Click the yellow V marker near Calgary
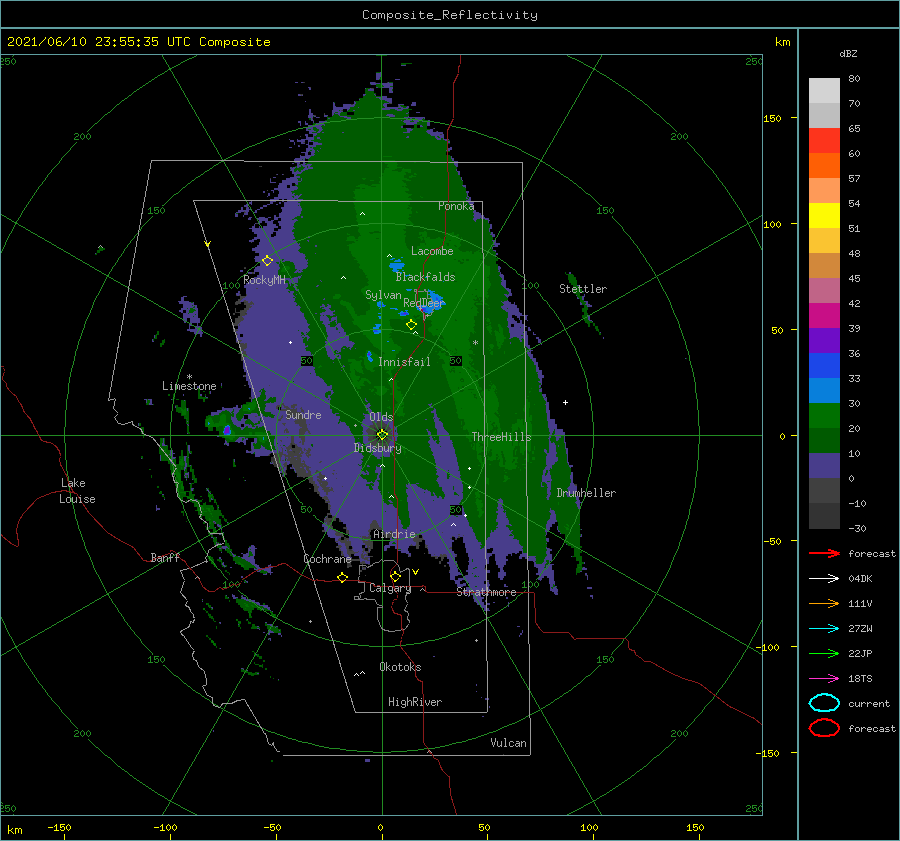900x841 pixels. 416,572
